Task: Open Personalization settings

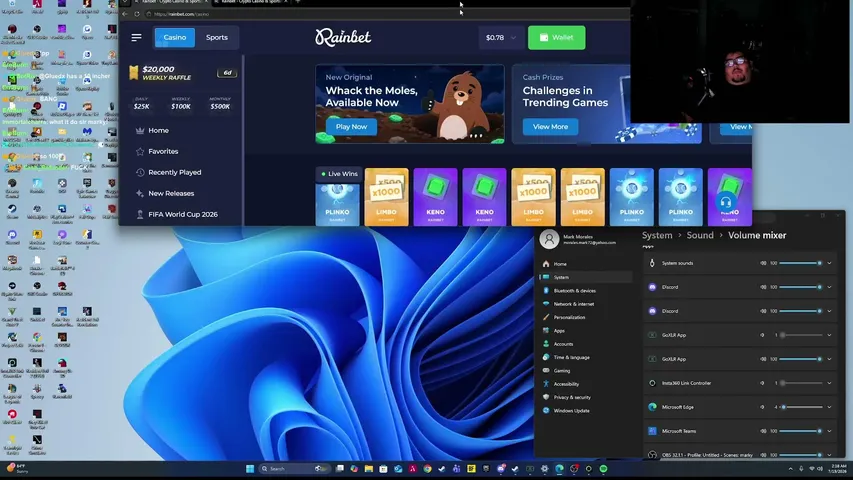Action: 569,317
